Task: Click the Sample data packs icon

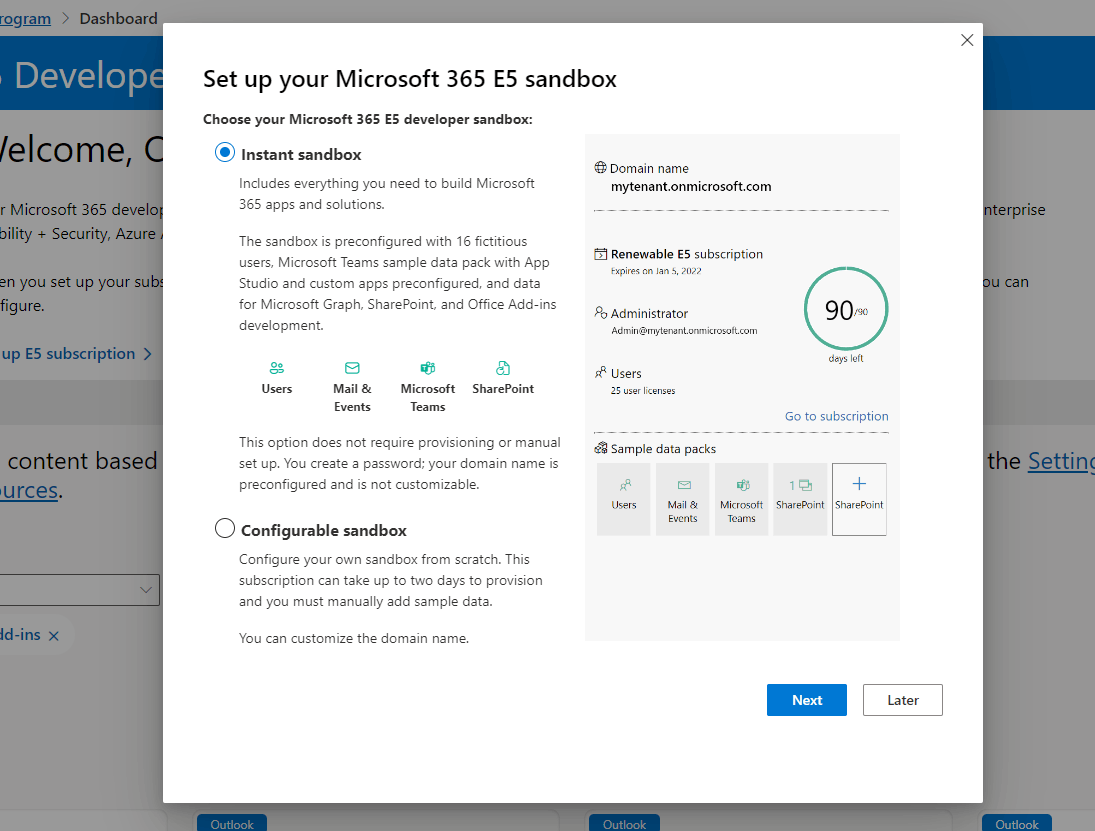Action: click(x=601, y=448)
